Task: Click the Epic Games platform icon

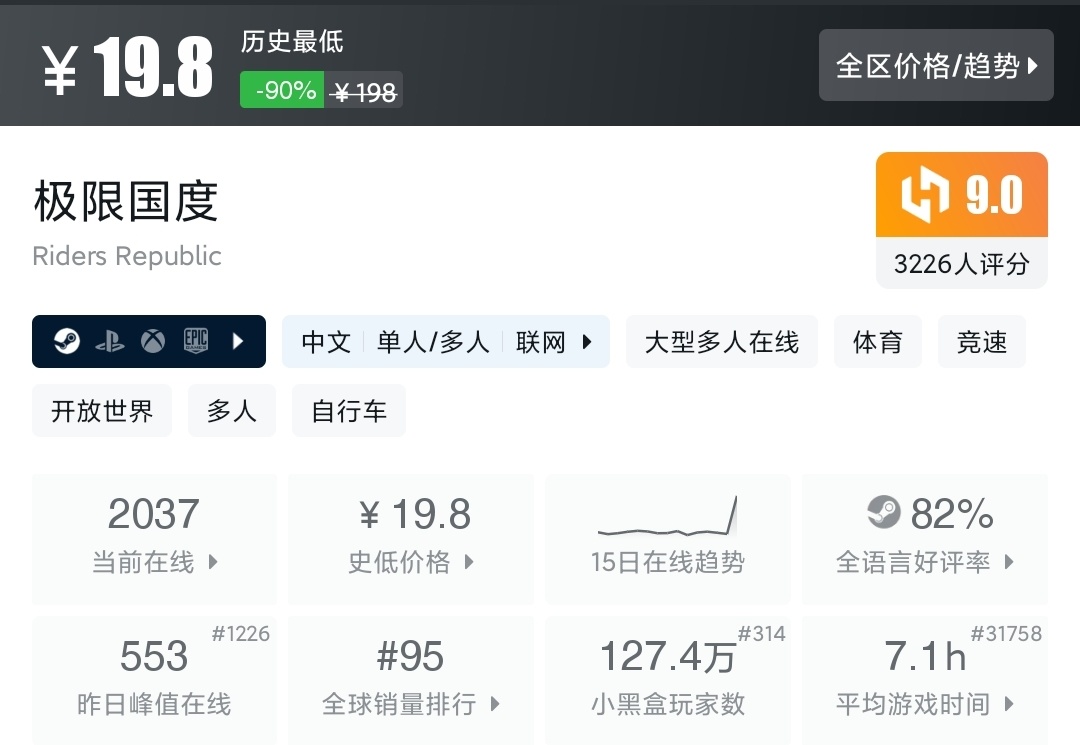Action: [194, 341]
